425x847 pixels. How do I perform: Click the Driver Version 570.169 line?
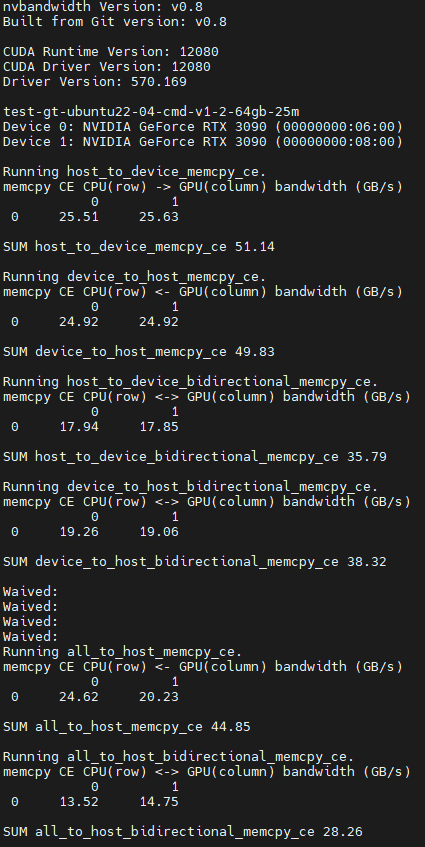pos(95,82)
